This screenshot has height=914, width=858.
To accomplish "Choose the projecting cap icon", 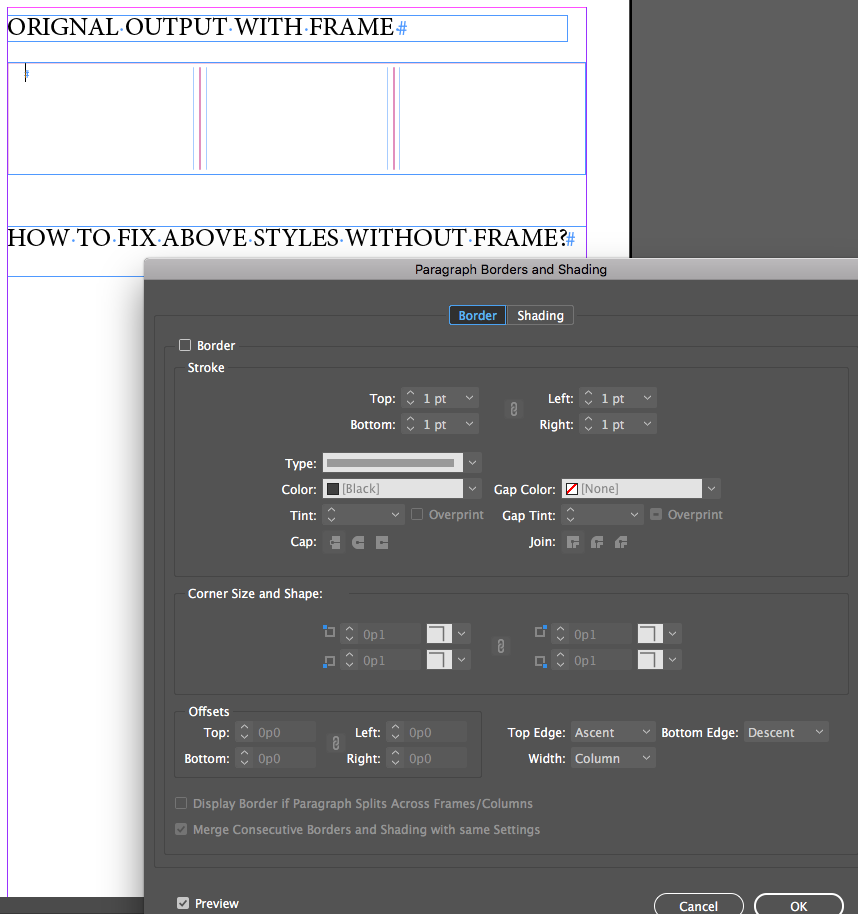I will coord(381,541).
